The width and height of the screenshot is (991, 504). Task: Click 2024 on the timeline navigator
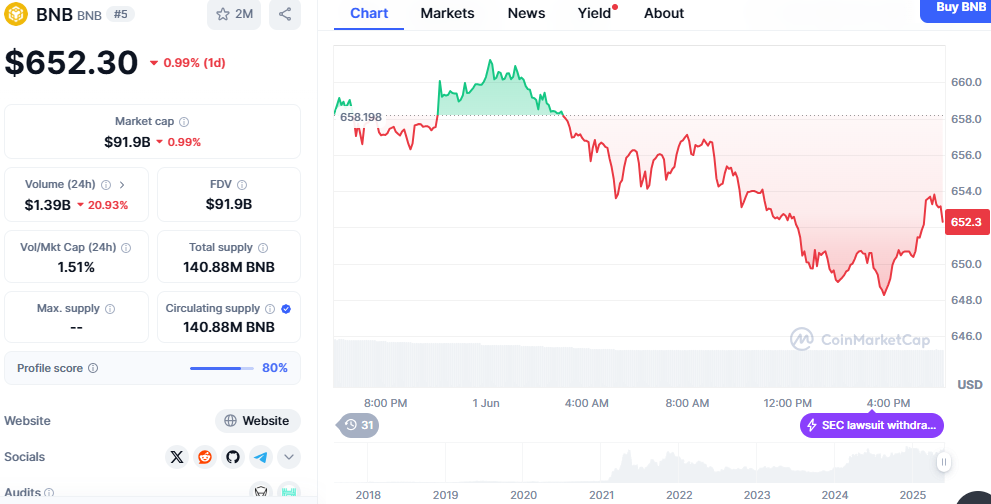835,495
